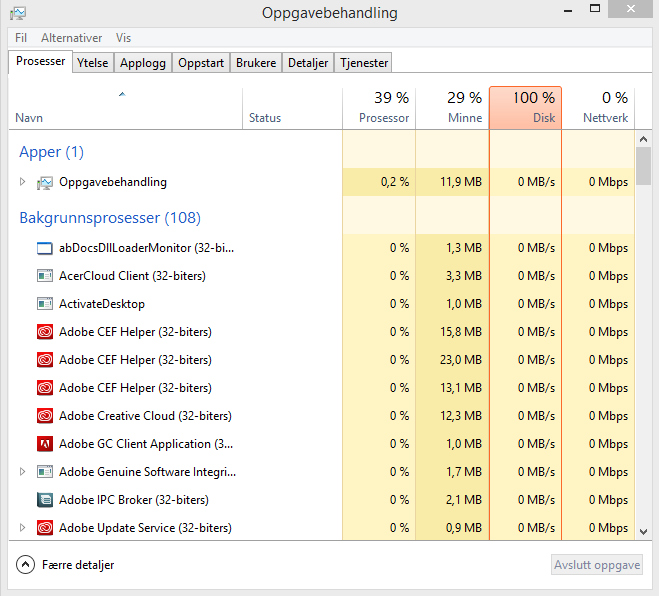This screenshot has width=659, height=596.
Task: Select Adobe IPC Broker (32-biters) row
Action: tap(322, 500)
